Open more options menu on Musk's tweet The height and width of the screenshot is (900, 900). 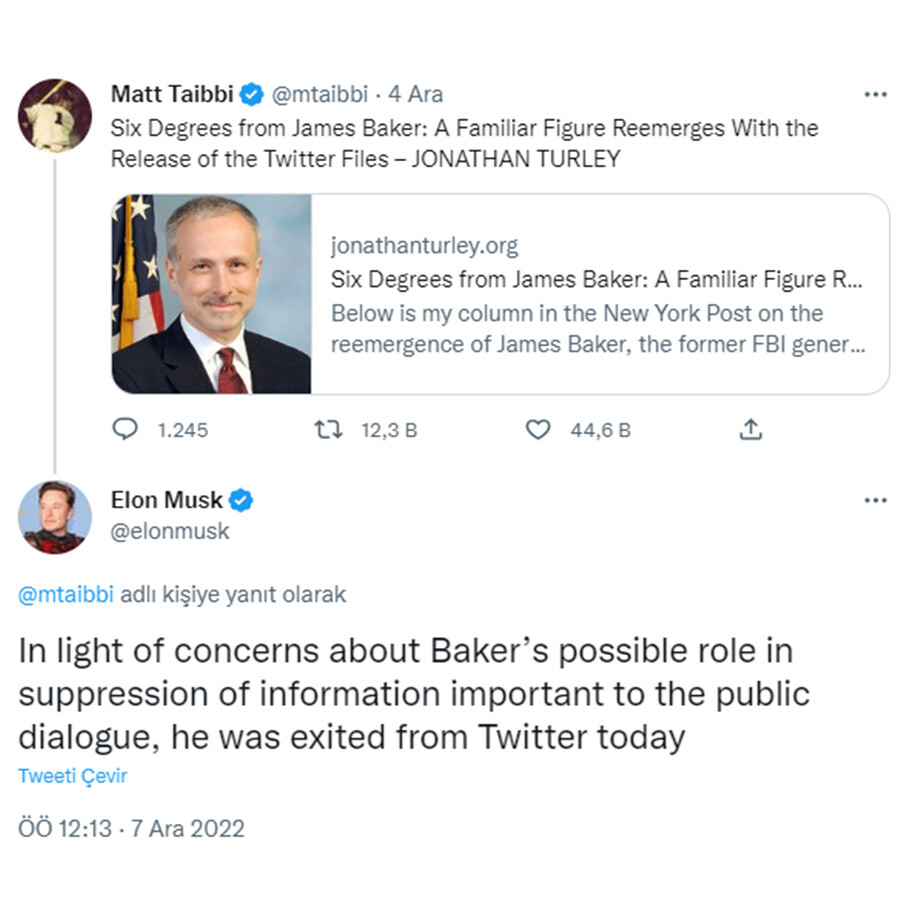point(875,500)
